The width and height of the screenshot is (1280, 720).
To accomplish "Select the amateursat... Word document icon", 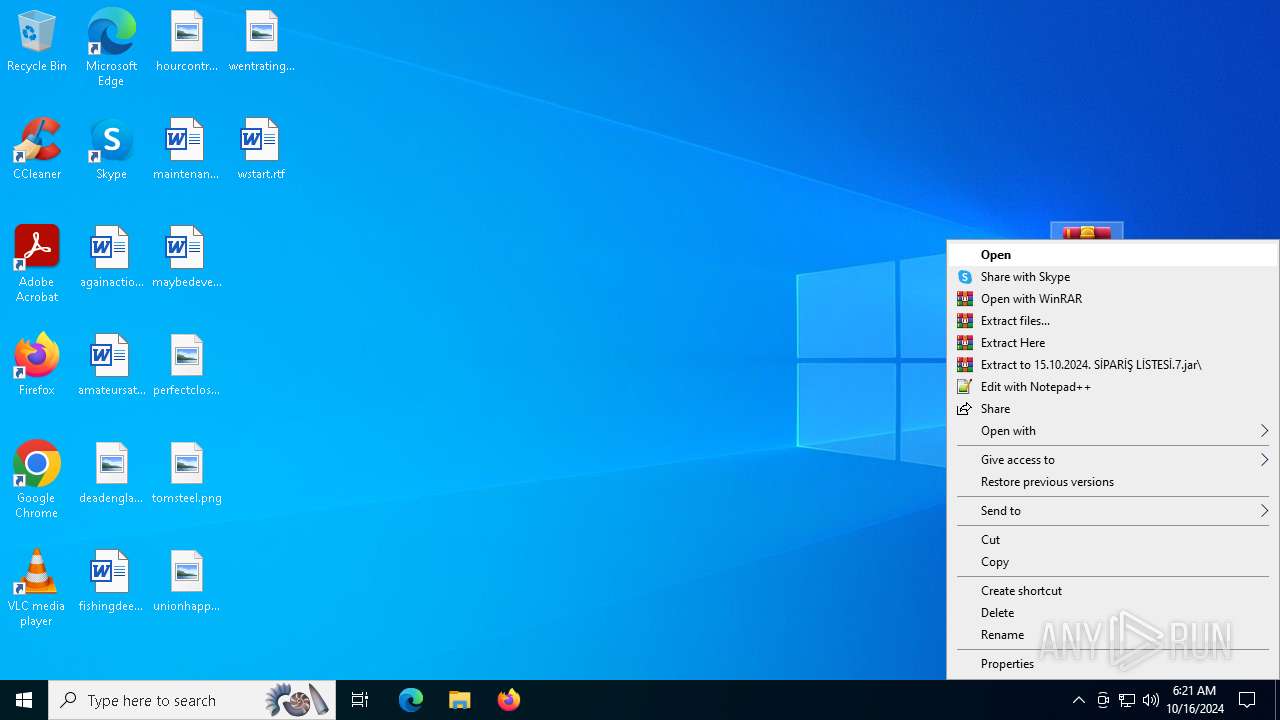I will 111,365.
